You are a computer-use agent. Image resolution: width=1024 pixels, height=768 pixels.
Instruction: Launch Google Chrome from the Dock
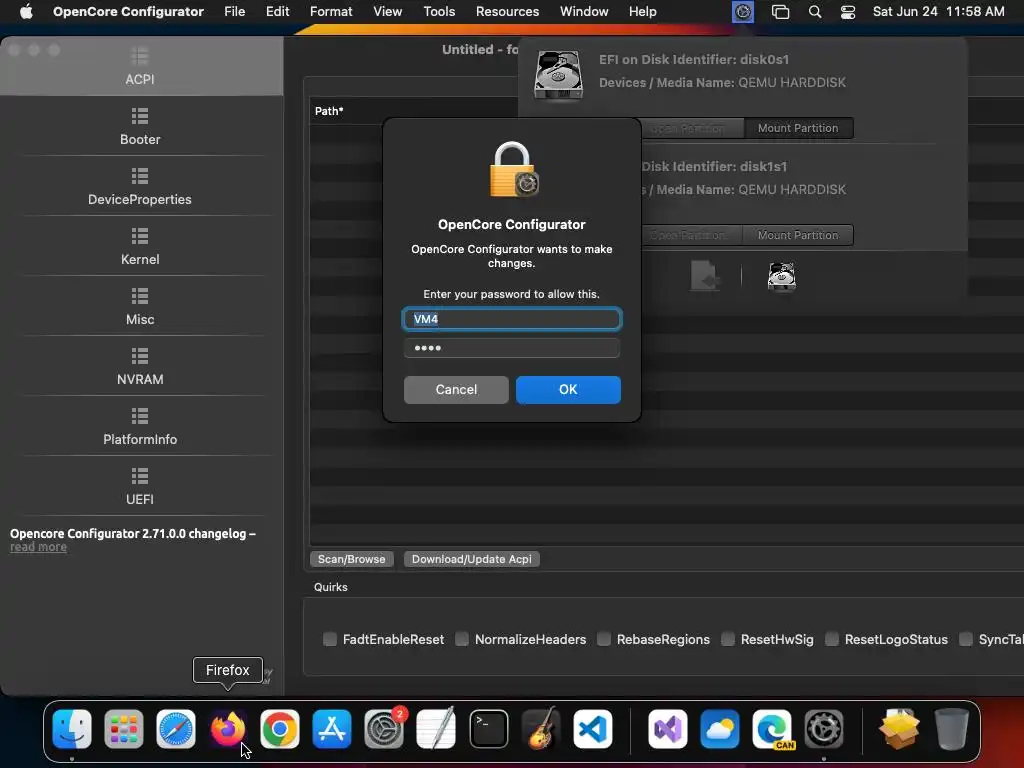click(x=280, y=728)
